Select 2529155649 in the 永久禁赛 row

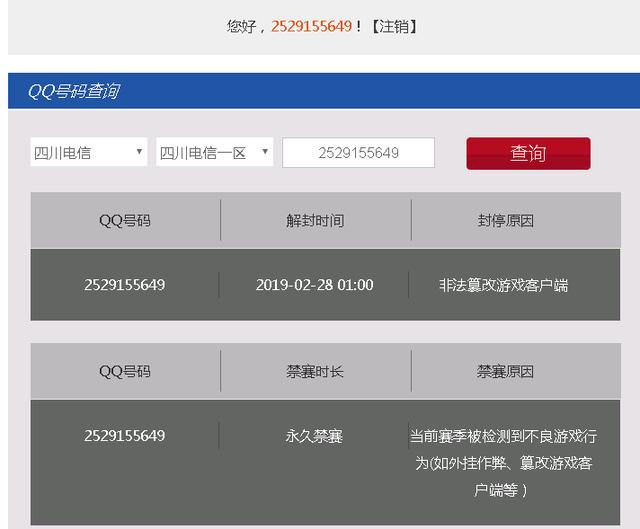[x=124, y=436]
